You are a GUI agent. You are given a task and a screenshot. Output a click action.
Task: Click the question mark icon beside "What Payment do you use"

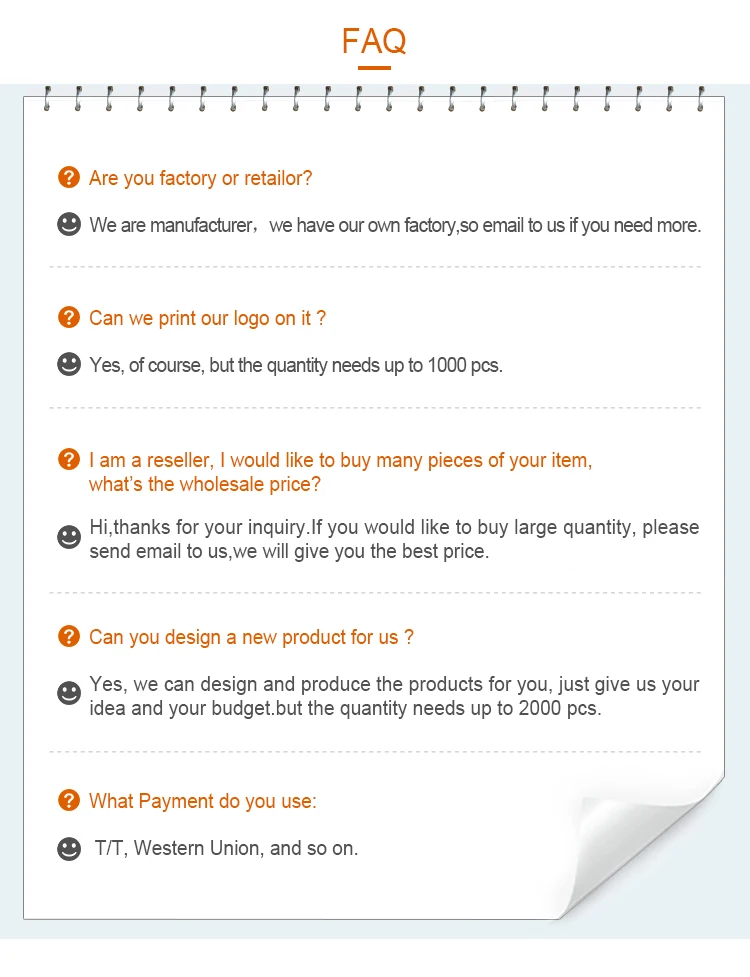pos(69,800)
